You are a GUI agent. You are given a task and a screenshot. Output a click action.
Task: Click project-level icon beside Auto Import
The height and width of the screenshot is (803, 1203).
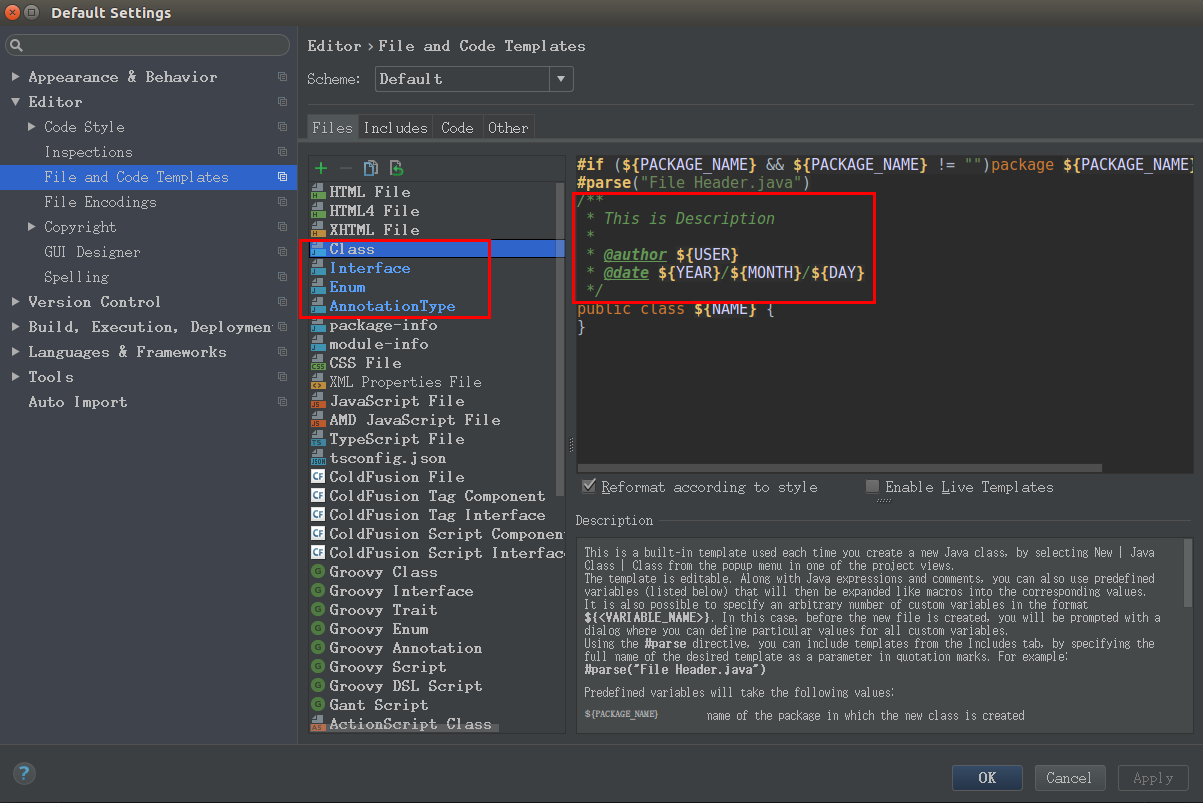(283, 402)
